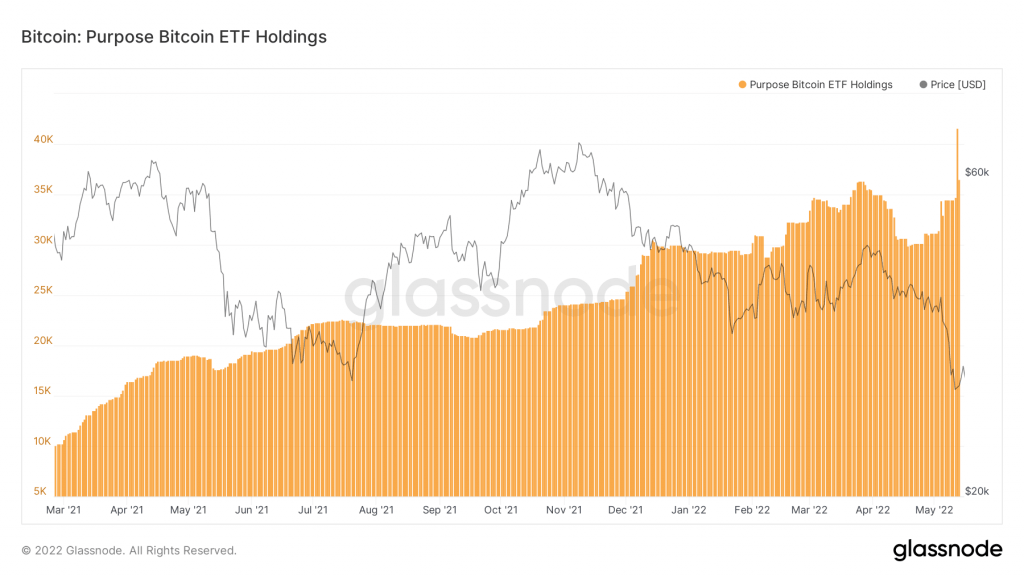The width and height of the screenshot is (1024, 576).
Task: Click the $20k right axis label
Action: coord(976,491)
